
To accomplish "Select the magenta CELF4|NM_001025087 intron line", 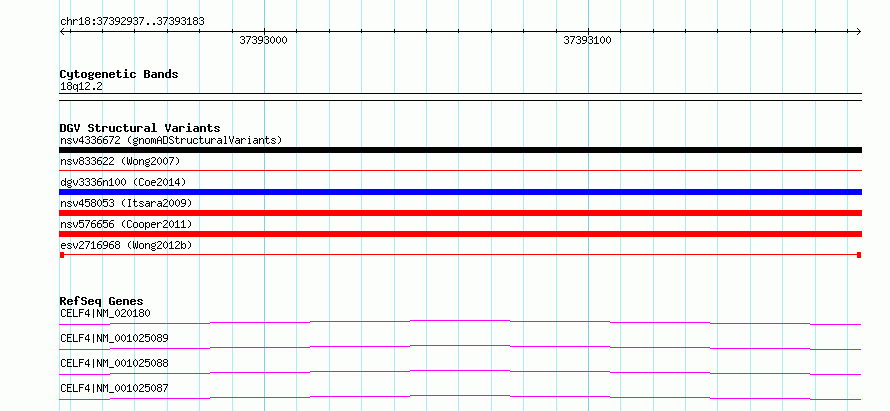I will coord(460,397).
